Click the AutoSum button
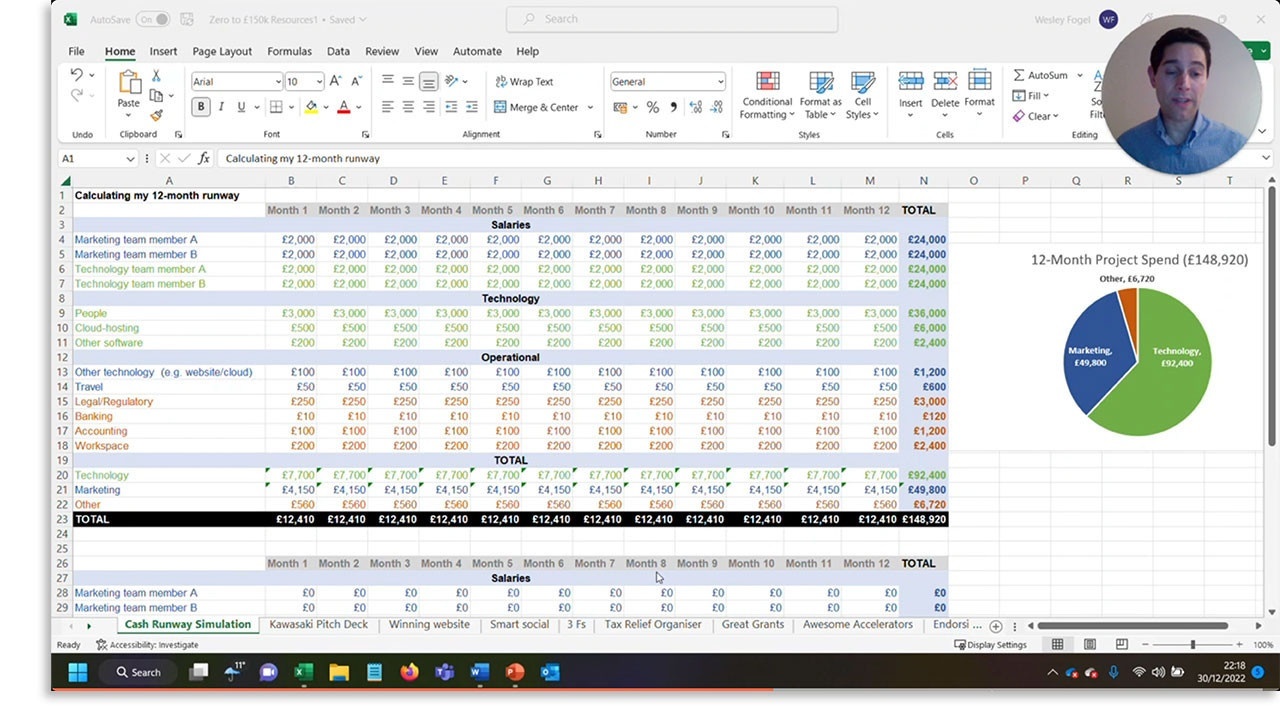The image size is (1280, 720). [1040, 75]
